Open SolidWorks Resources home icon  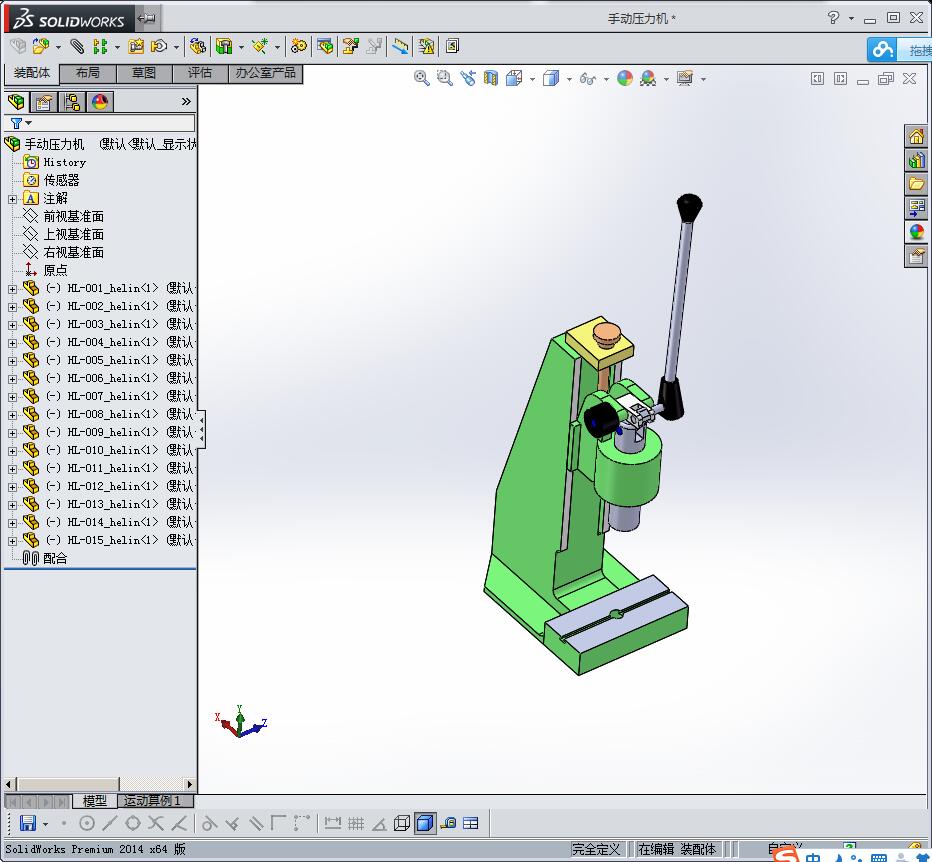coord(916,136)
